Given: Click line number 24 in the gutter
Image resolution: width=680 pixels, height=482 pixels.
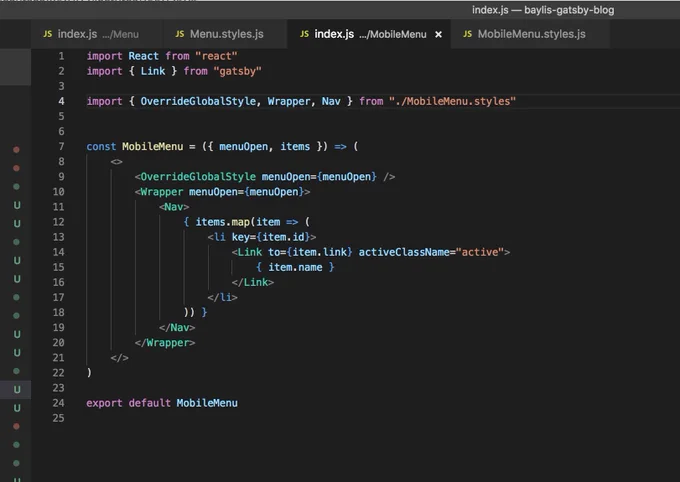Looking at the screenshot, I should click(x=59, y=403).
